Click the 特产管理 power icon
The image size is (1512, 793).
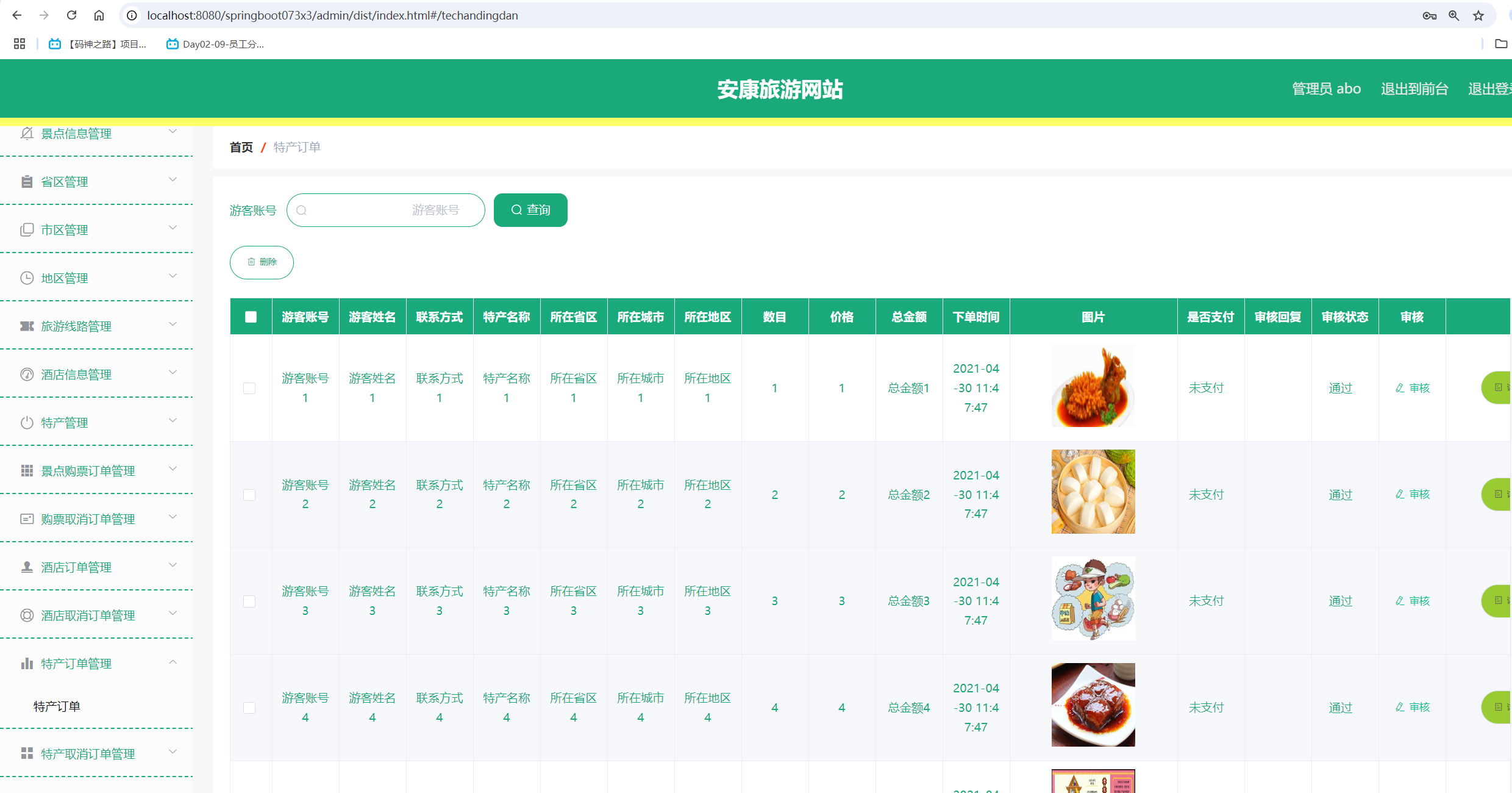click(x=27, y=423)
